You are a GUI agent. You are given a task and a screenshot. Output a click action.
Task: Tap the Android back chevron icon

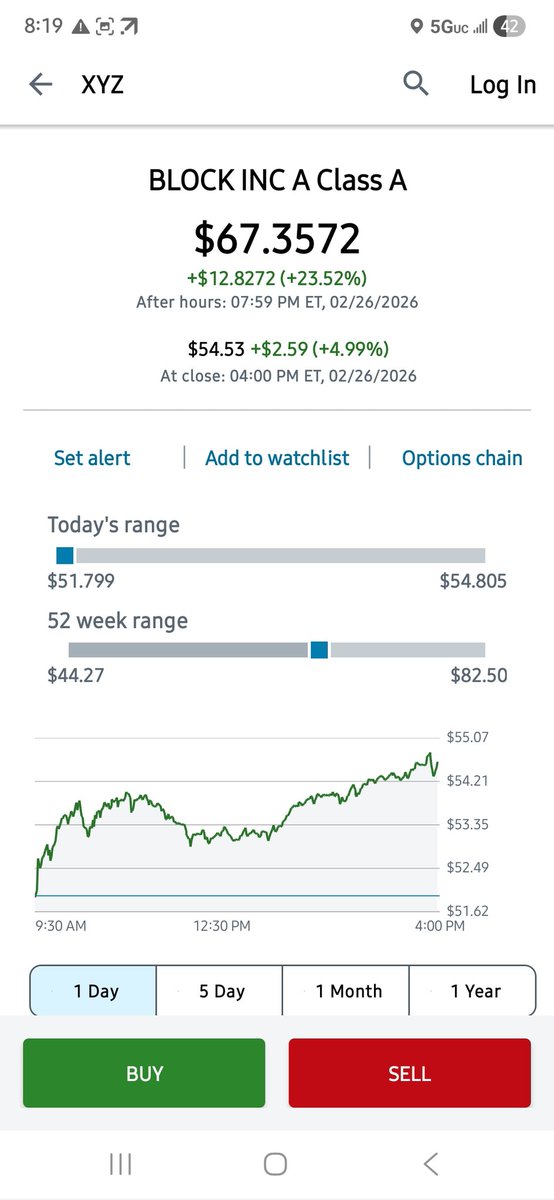point(431,1164)
